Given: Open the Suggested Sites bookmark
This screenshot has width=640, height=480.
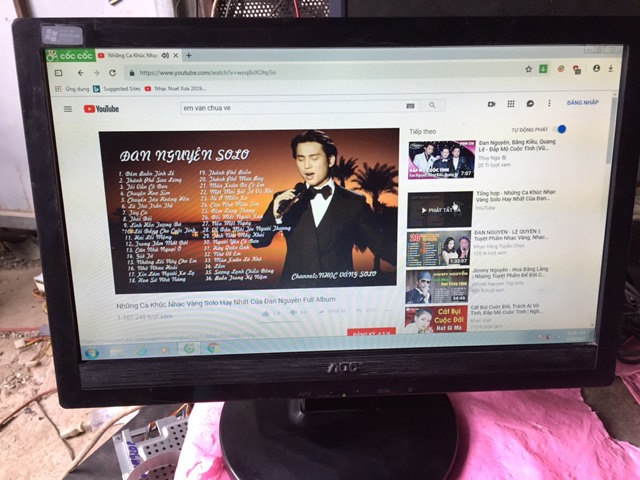Looking at the screenshot, I should tap(124, 89).
